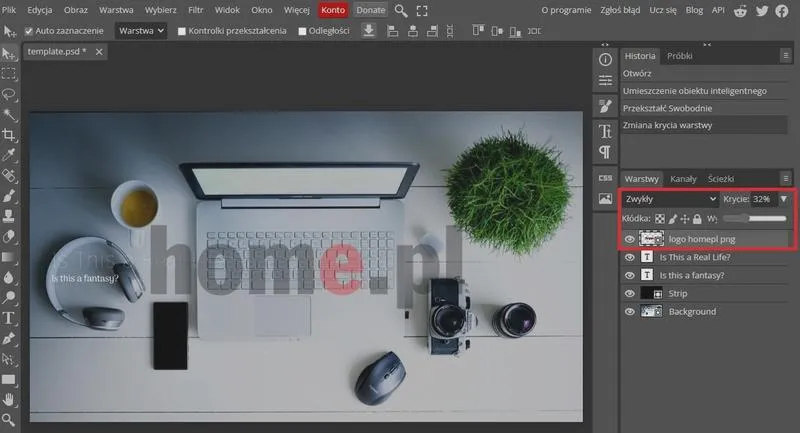Select the Magic Wand tool
Viewport: 800px width, 433px height.
(x=9, y=115)
